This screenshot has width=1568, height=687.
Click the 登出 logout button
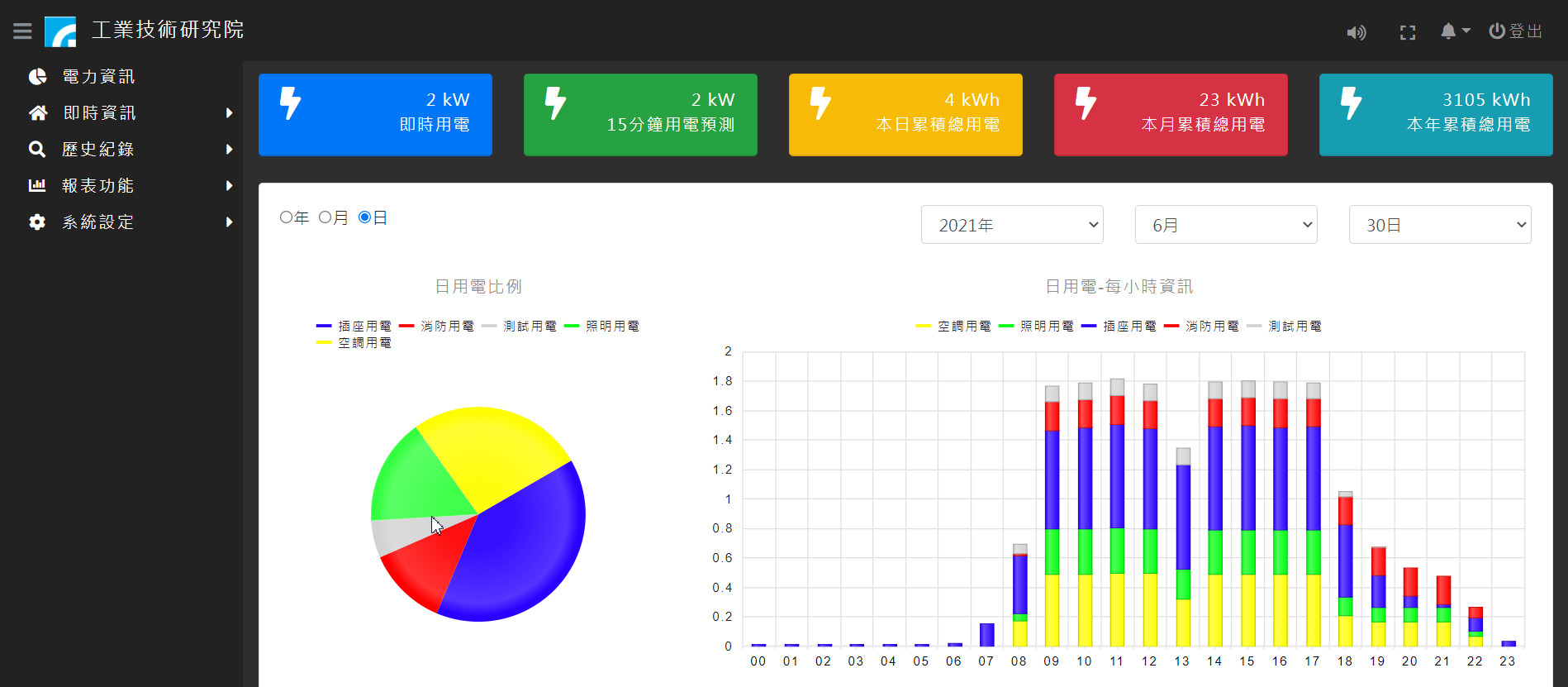[1516, 31]
